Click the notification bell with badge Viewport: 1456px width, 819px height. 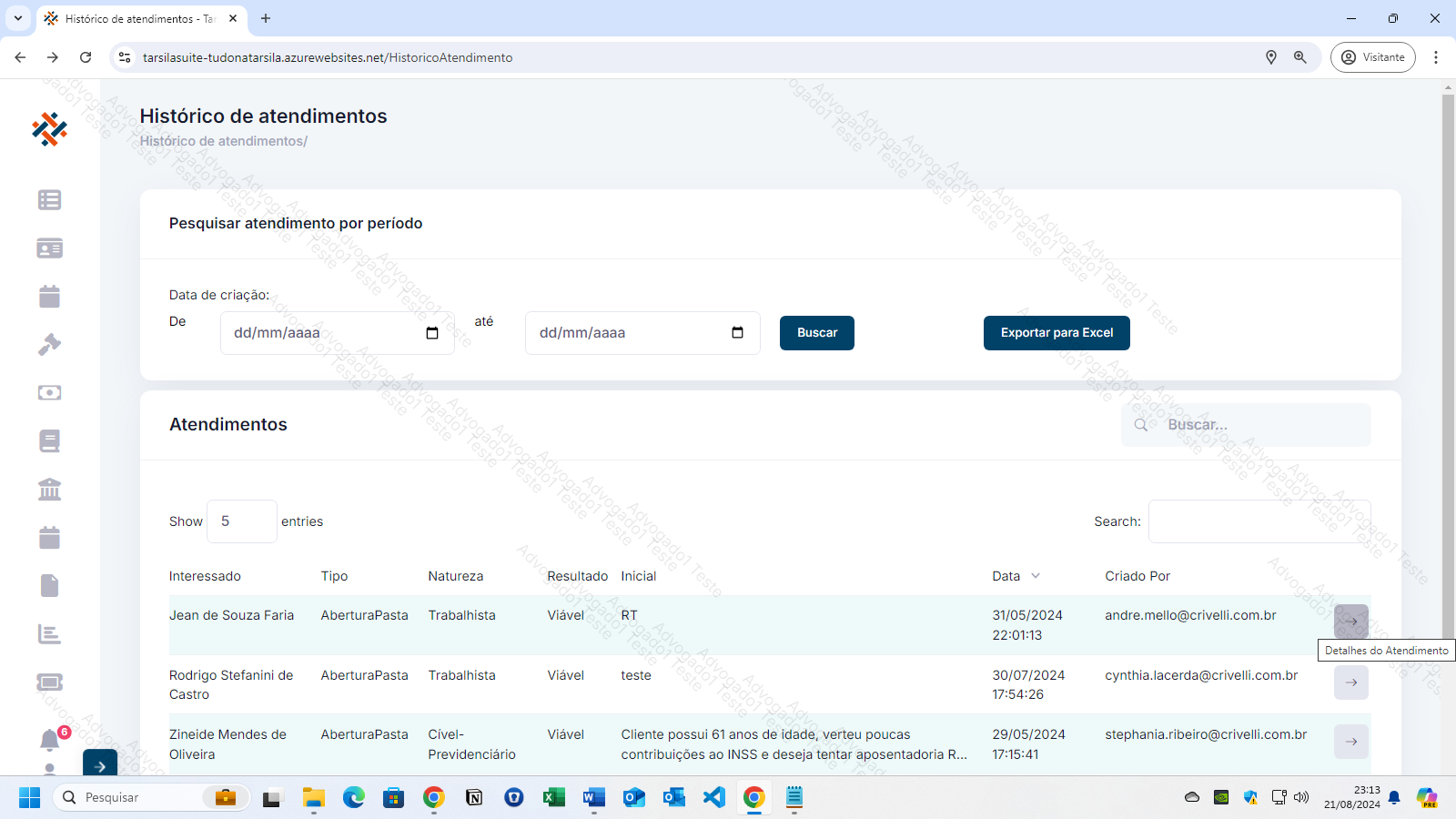[50, 740]
